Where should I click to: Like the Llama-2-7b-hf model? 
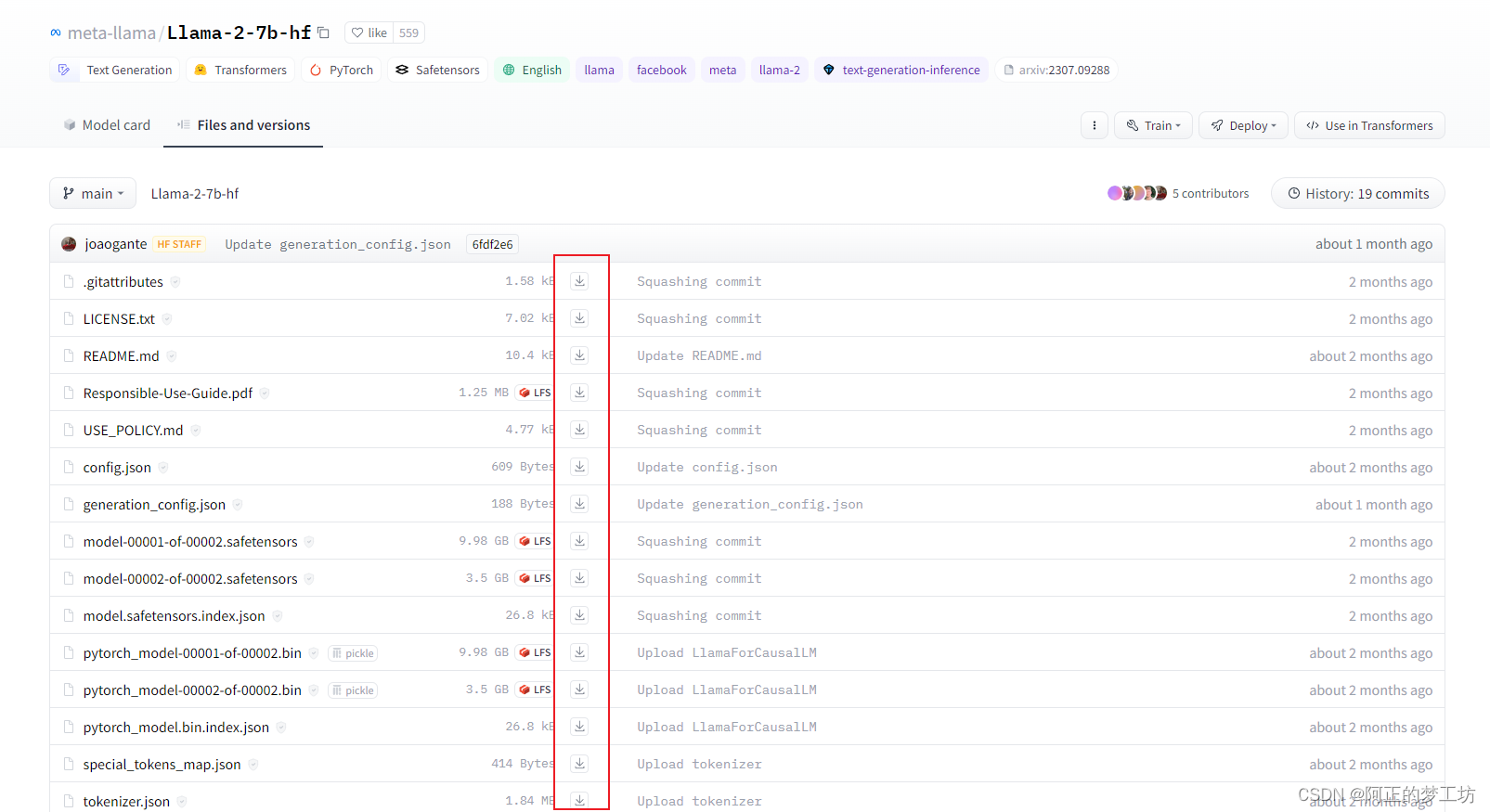[369, 32]
